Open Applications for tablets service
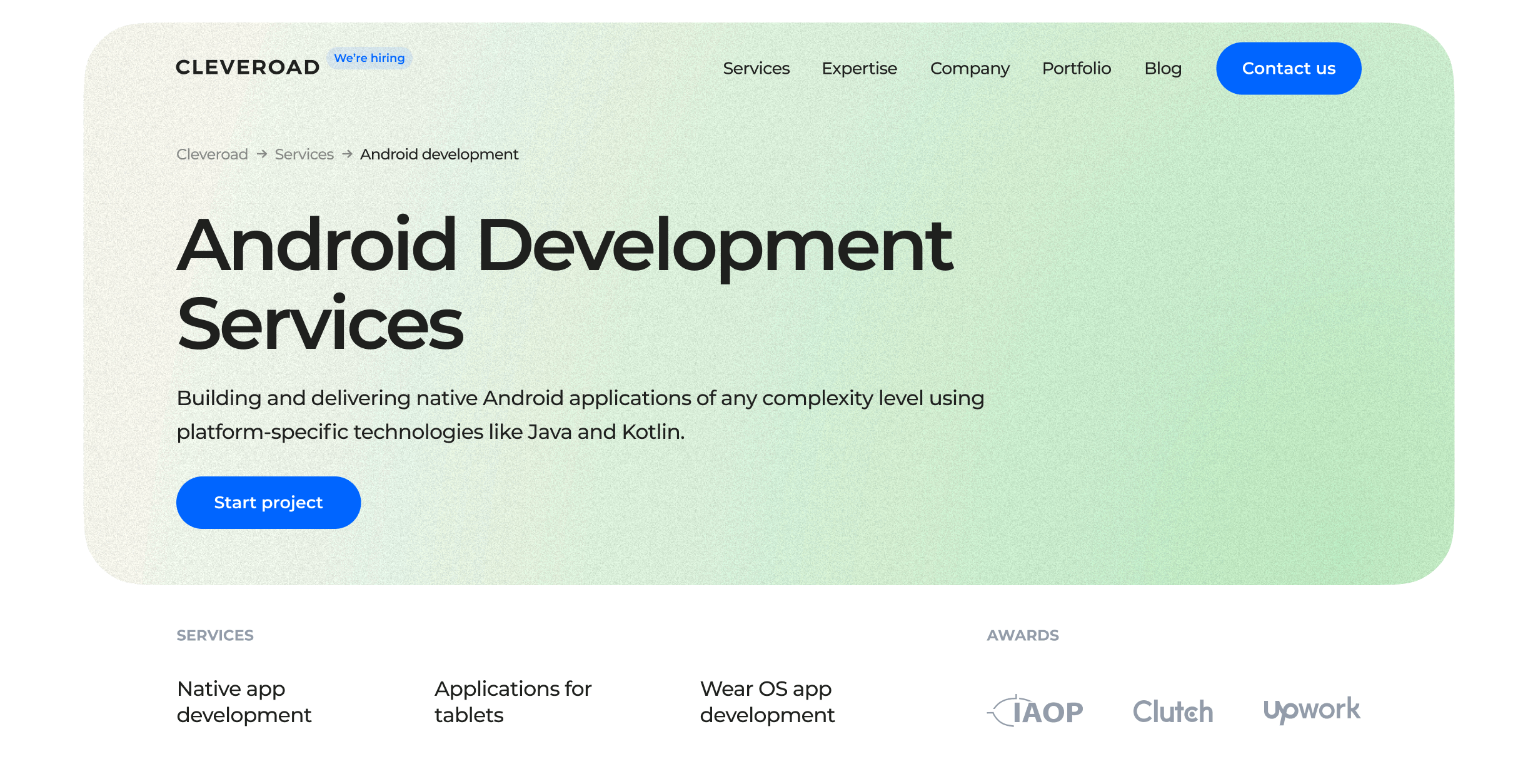This screenshot has width=1538, height=784. point(513,701)
